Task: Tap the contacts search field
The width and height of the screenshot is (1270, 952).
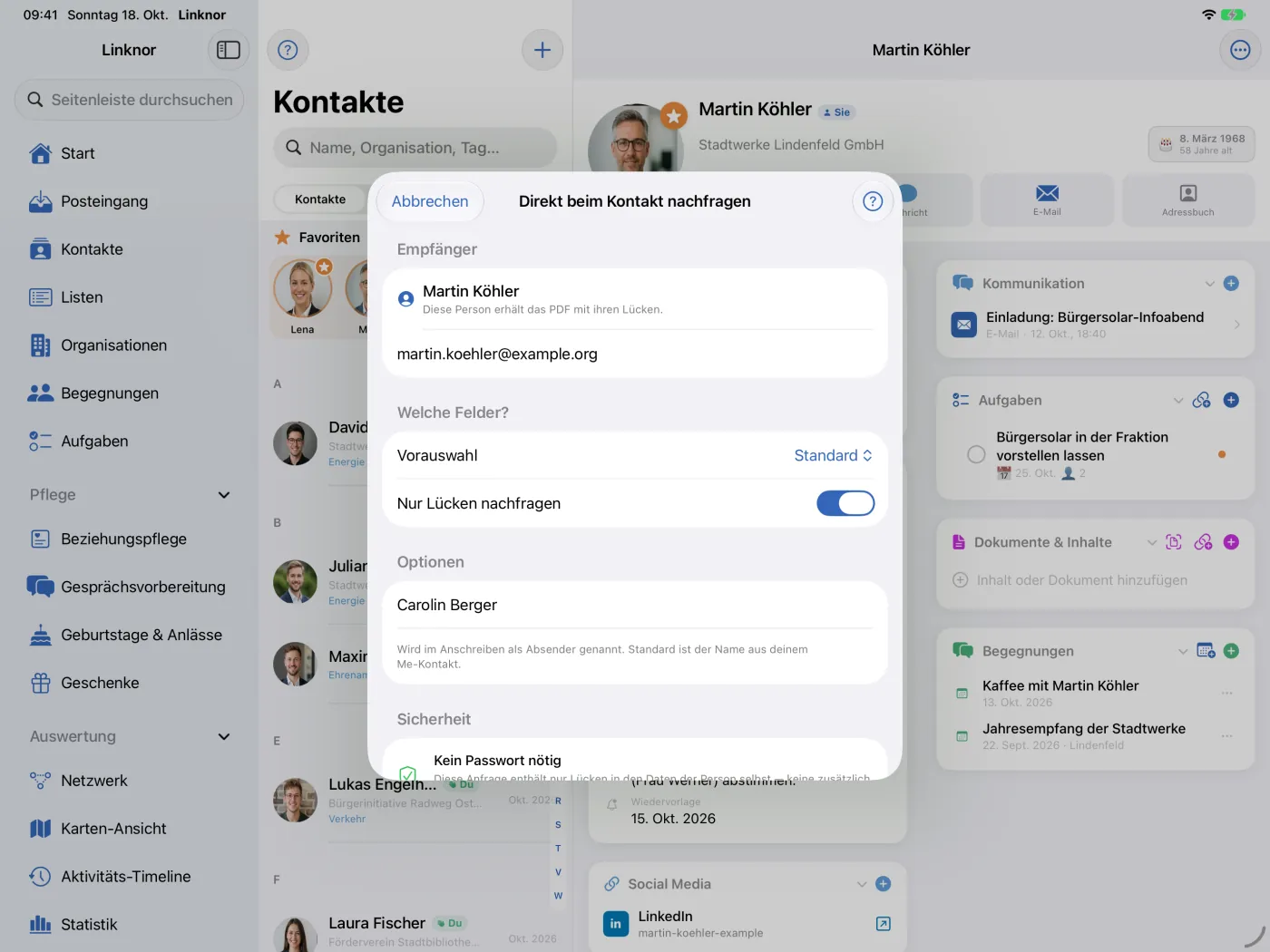Action: [x=415, y=148]
